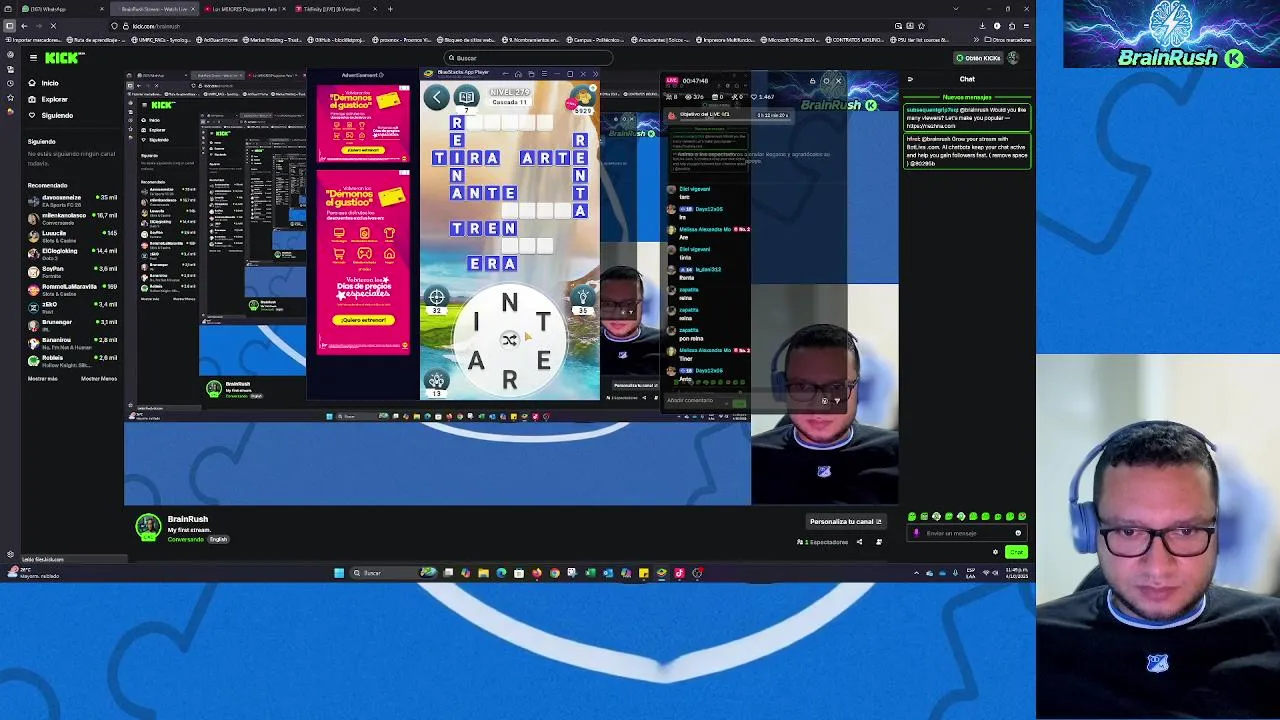Viewport: 1280px width, 720px height.
Task: Click the Espectadores viewer count
Action: (x=823, y=542)
